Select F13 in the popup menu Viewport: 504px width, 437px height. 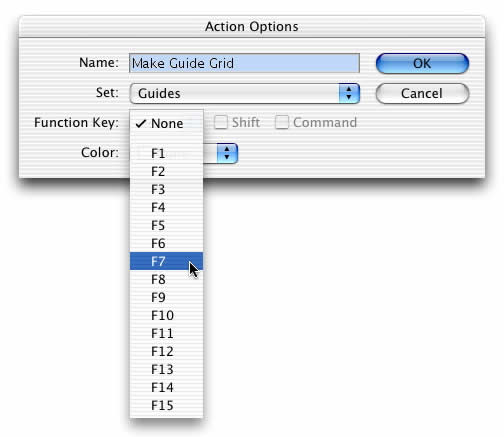click(166, 369)
